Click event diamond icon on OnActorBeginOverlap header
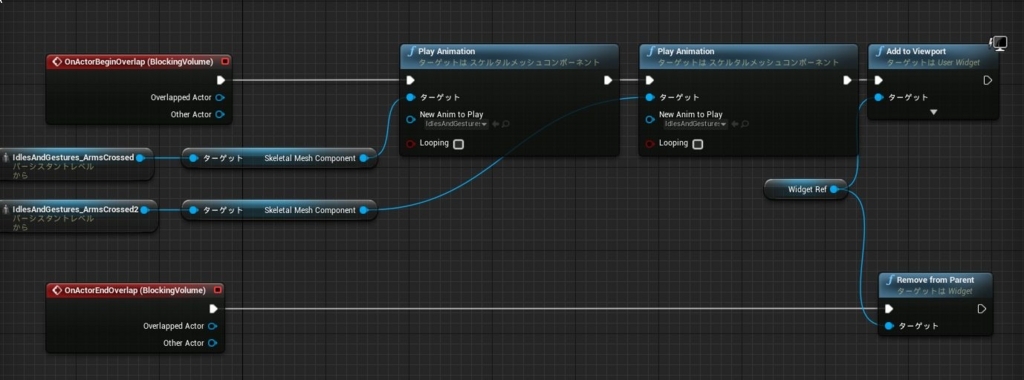The height and width of the screenshot is (380, 1024). (57, 62)
